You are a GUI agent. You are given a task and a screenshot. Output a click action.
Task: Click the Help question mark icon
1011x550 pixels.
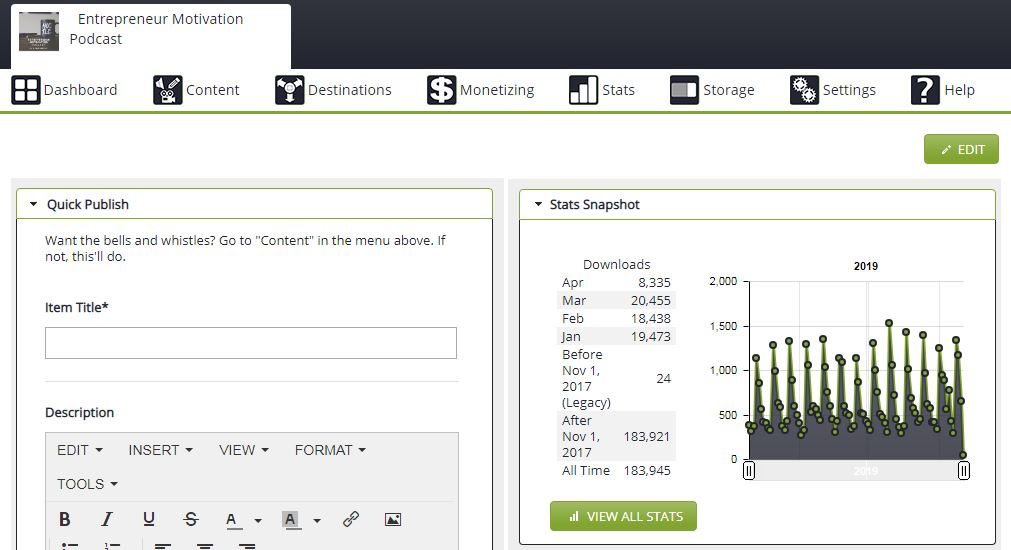click(925, 90)
